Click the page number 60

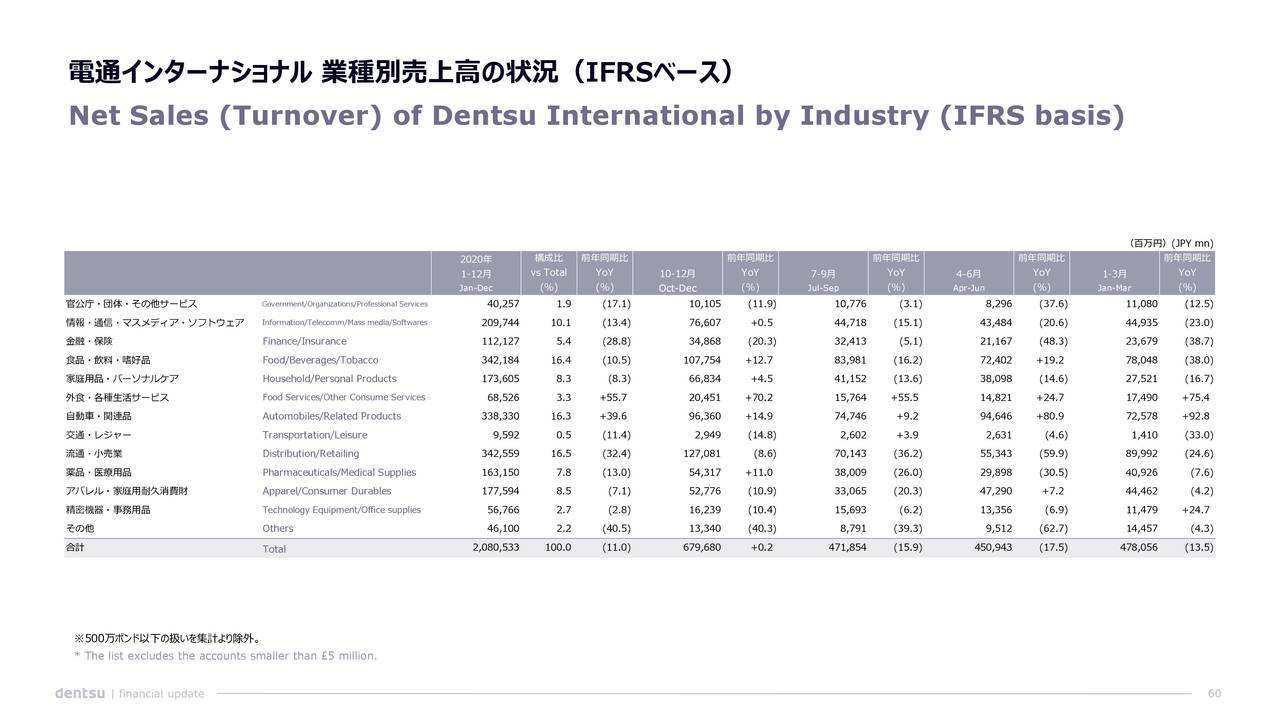click(1214, 694)
